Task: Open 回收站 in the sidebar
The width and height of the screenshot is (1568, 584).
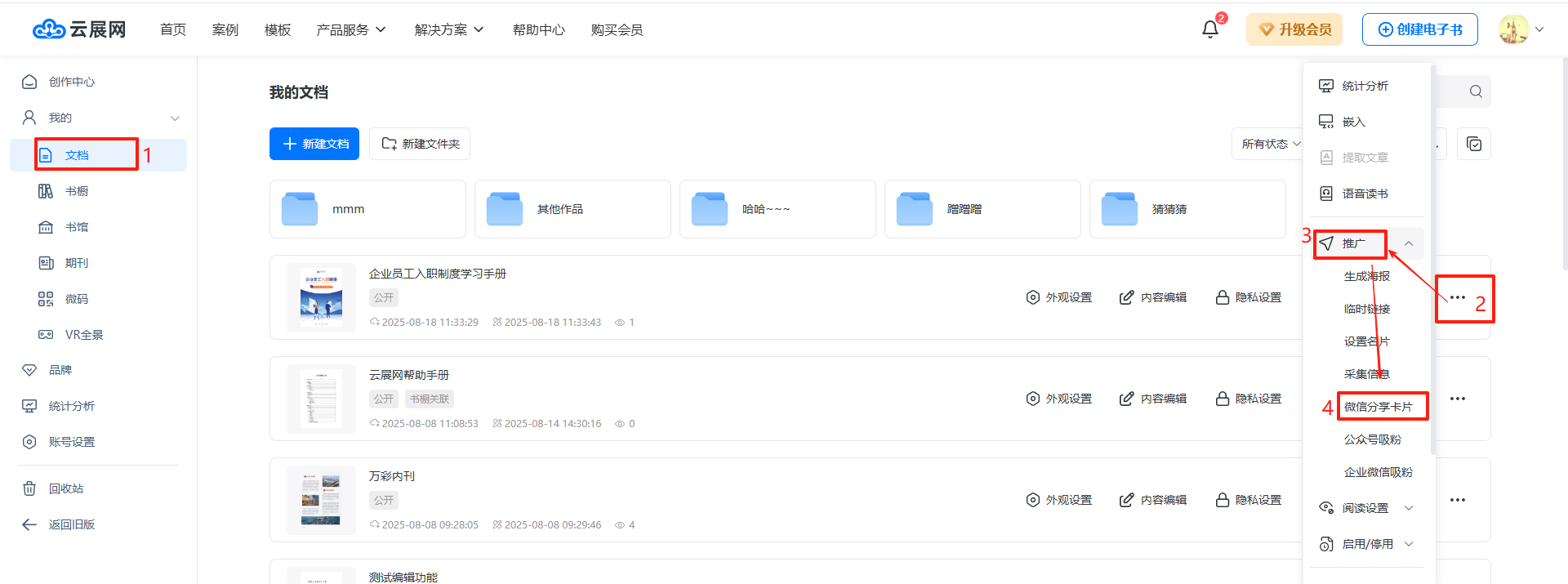Action: point(65,488)
